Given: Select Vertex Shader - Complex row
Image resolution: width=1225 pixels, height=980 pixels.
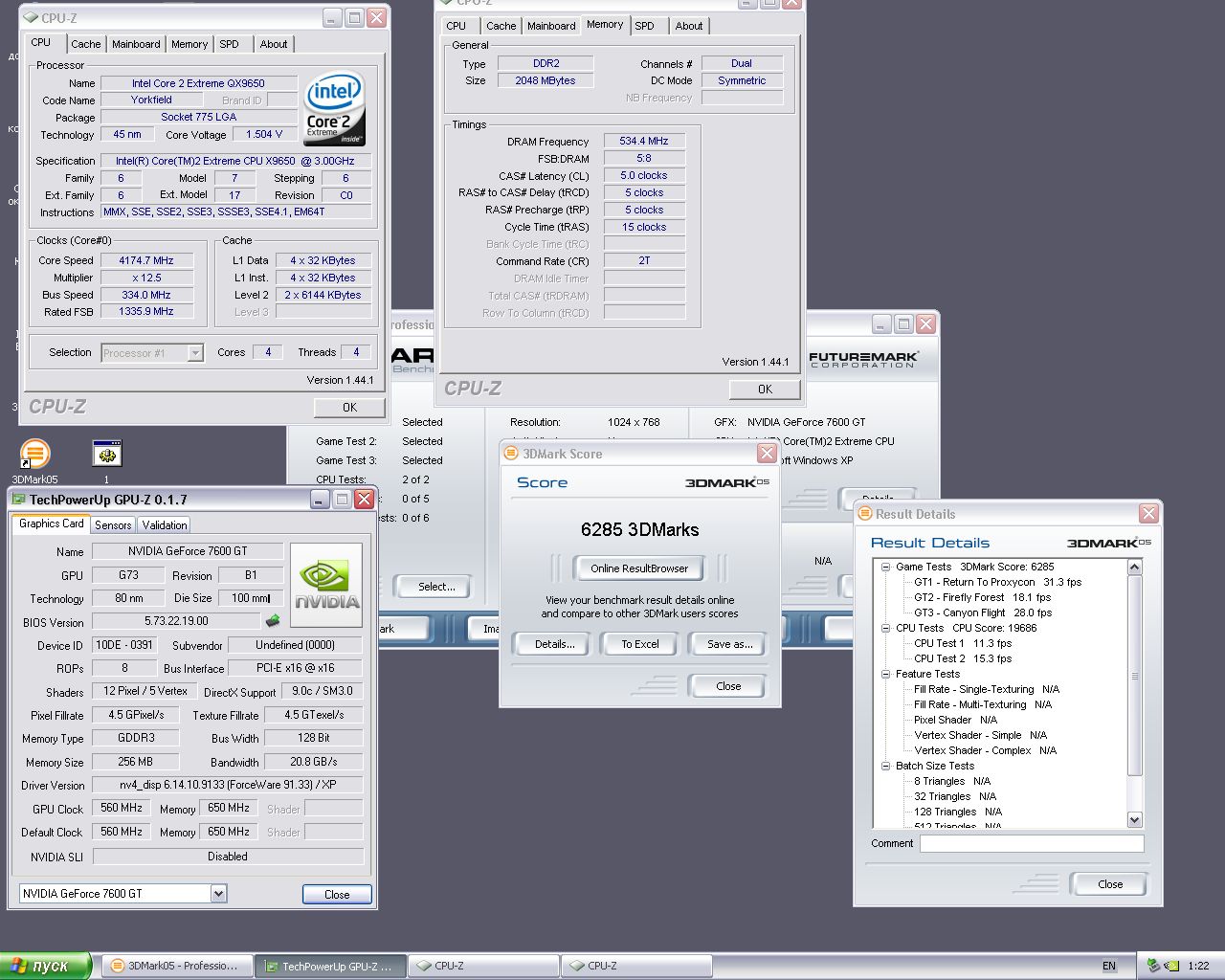Looking at the screenshot, I should click(986, 750).
